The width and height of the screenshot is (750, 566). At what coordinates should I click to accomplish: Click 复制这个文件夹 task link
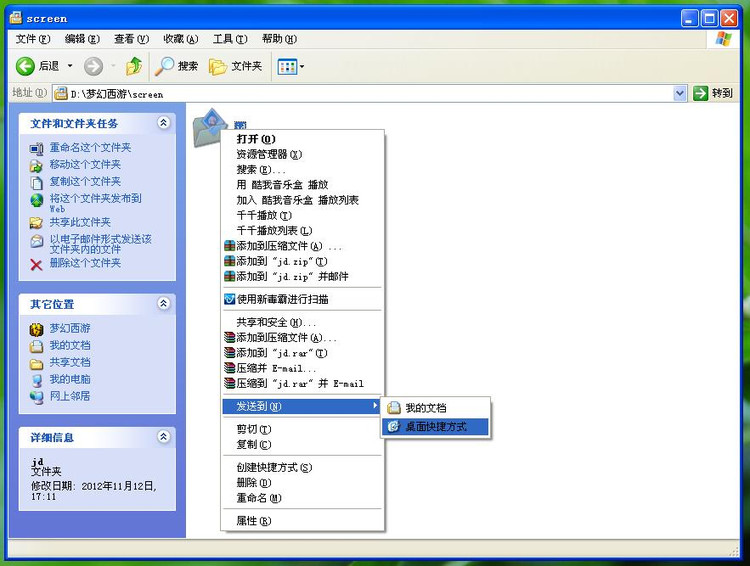[x=85, y=181]
